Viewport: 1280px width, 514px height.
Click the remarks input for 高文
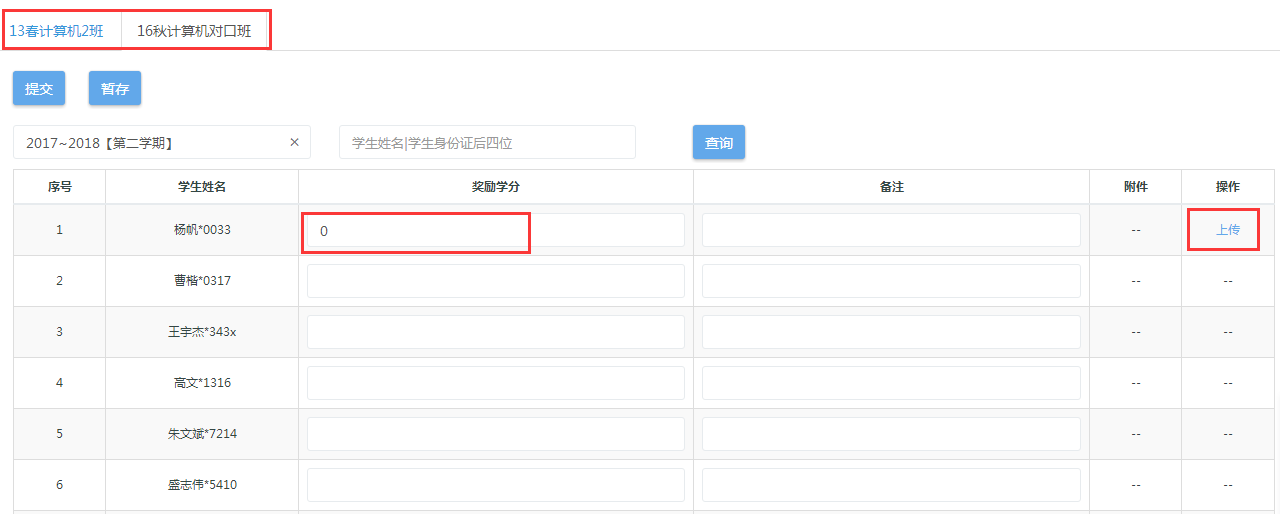(x=891, y=383)
